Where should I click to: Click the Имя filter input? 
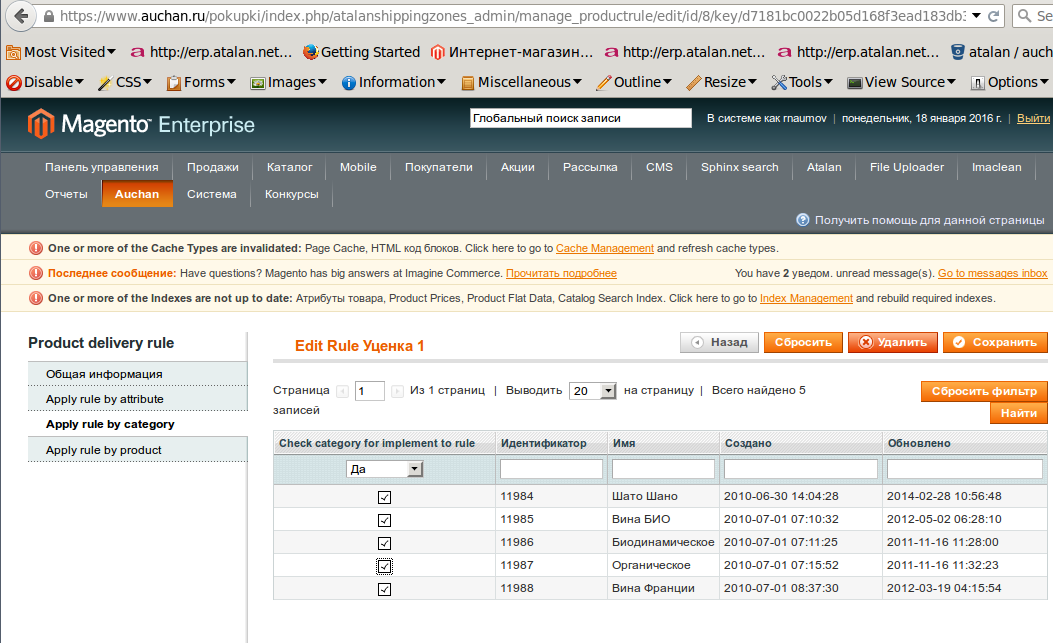[663, 469]
